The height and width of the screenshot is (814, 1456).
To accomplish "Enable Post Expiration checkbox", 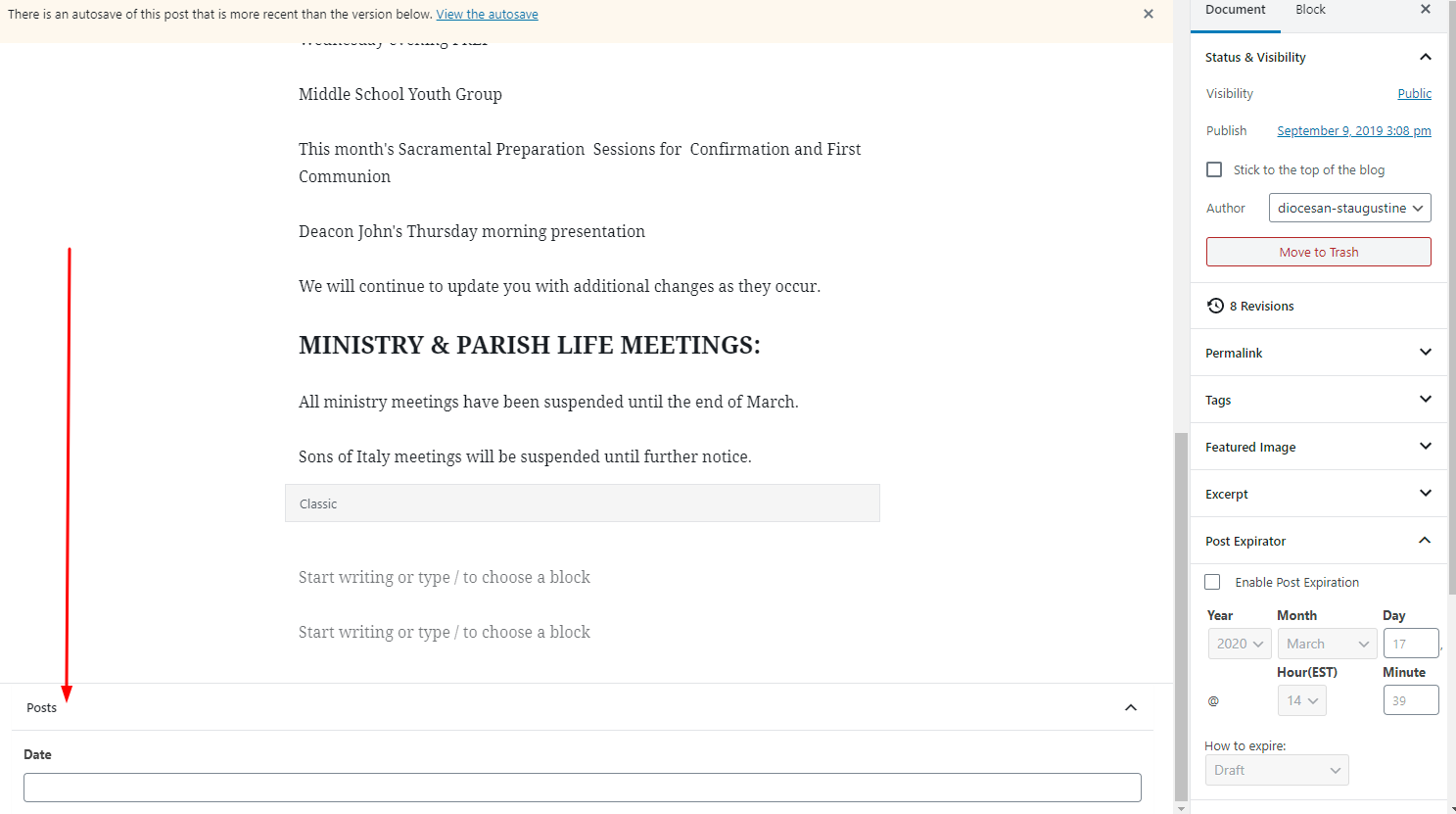I will pos(1212,582).
